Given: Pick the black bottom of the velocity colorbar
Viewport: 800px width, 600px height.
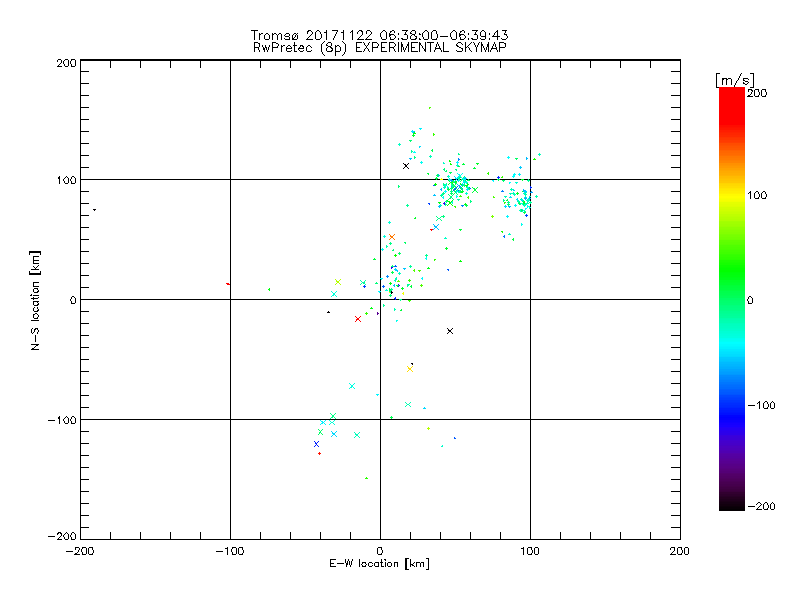Looking at the screenshot, I should tap(732, 505).
